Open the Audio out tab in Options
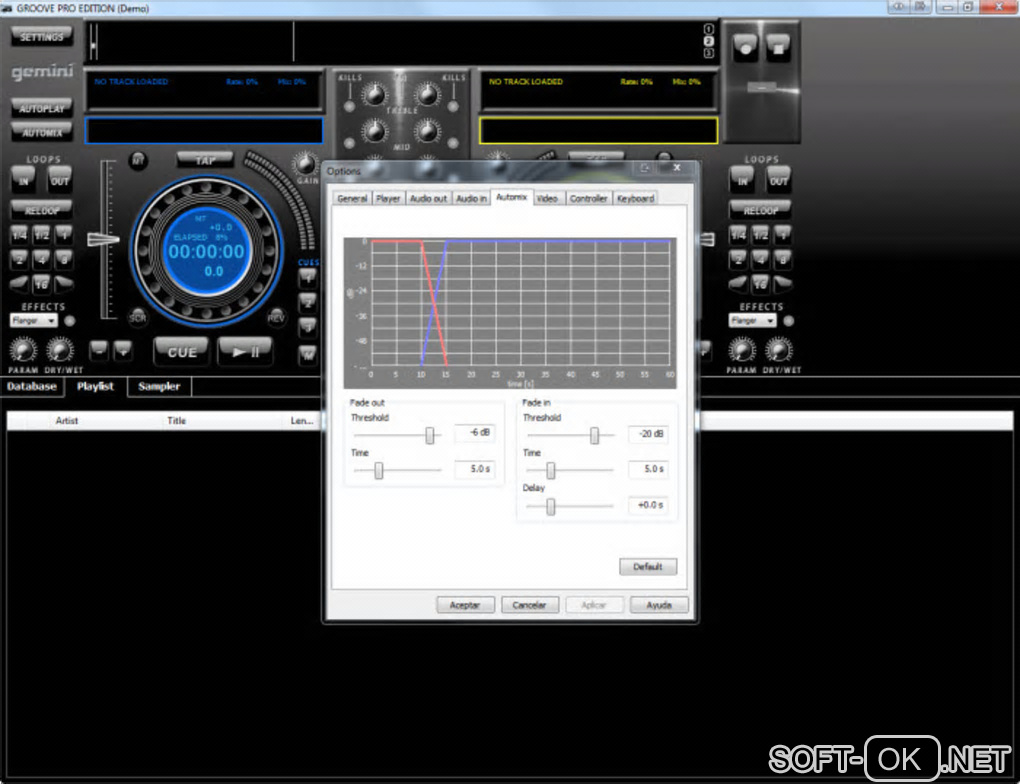Viewport: 1020px width, 784px height. click(428, 198)
